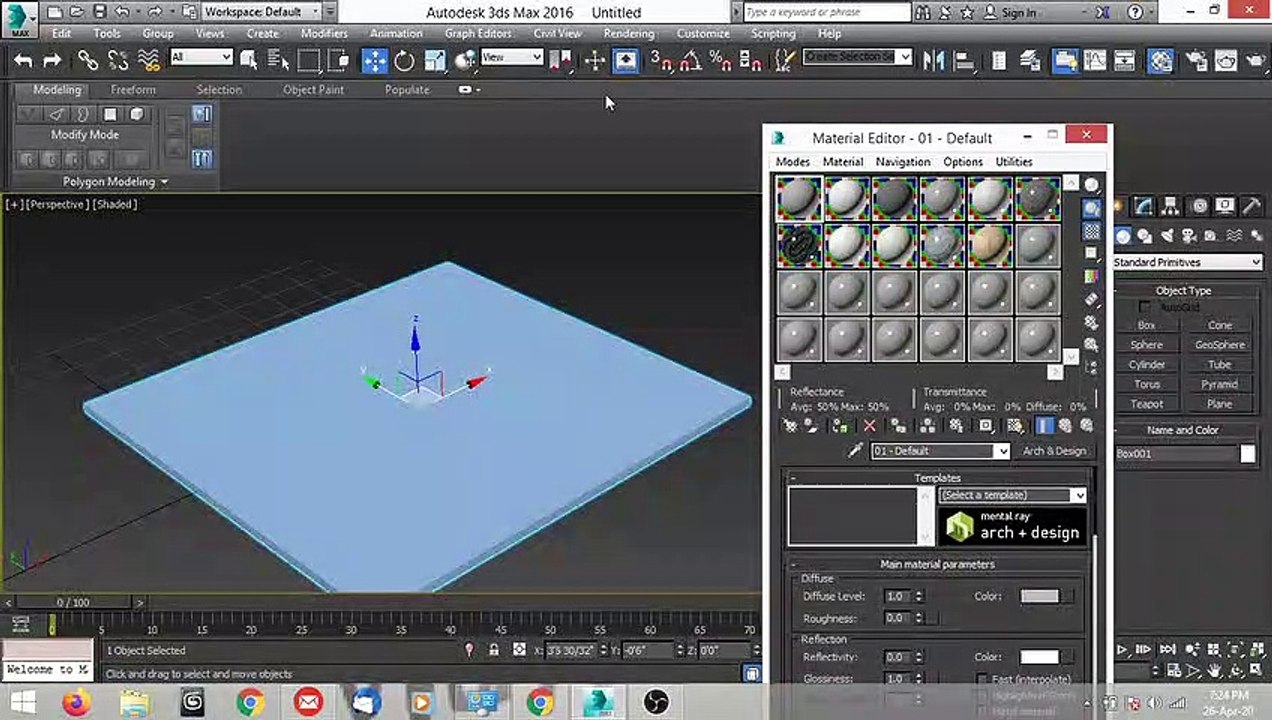1272x720 pixels.
Task: Open Create Selection Set dropdown
Action: (857, 57)
